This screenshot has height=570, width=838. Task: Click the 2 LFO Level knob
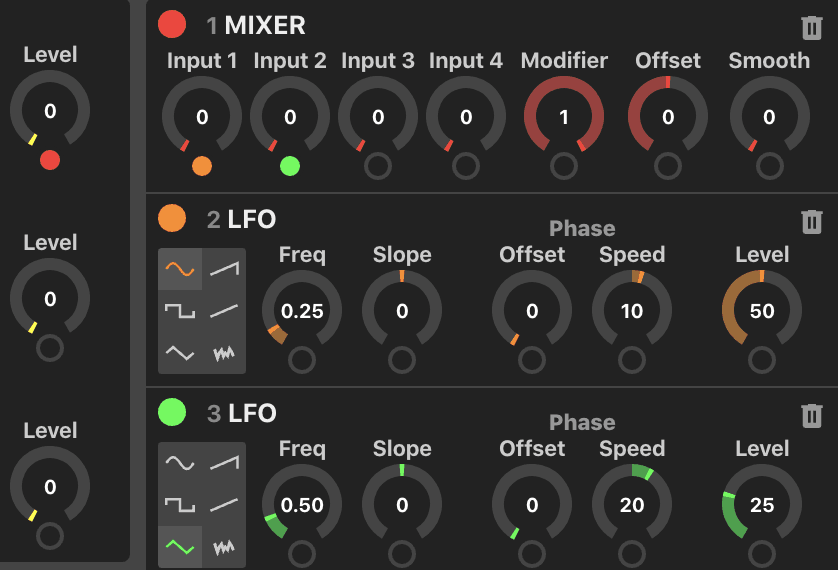[762, 311]
